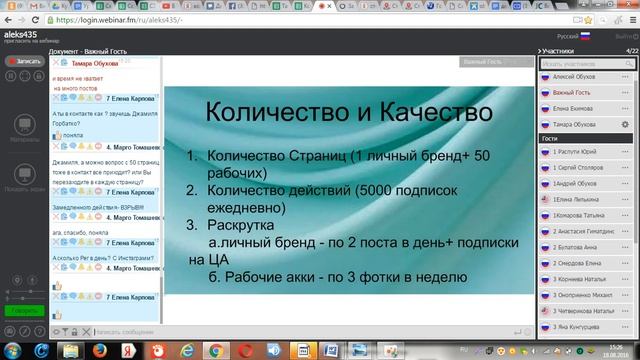
Task: Open options dots for 1 Распути Юрий
Action: 625,152
